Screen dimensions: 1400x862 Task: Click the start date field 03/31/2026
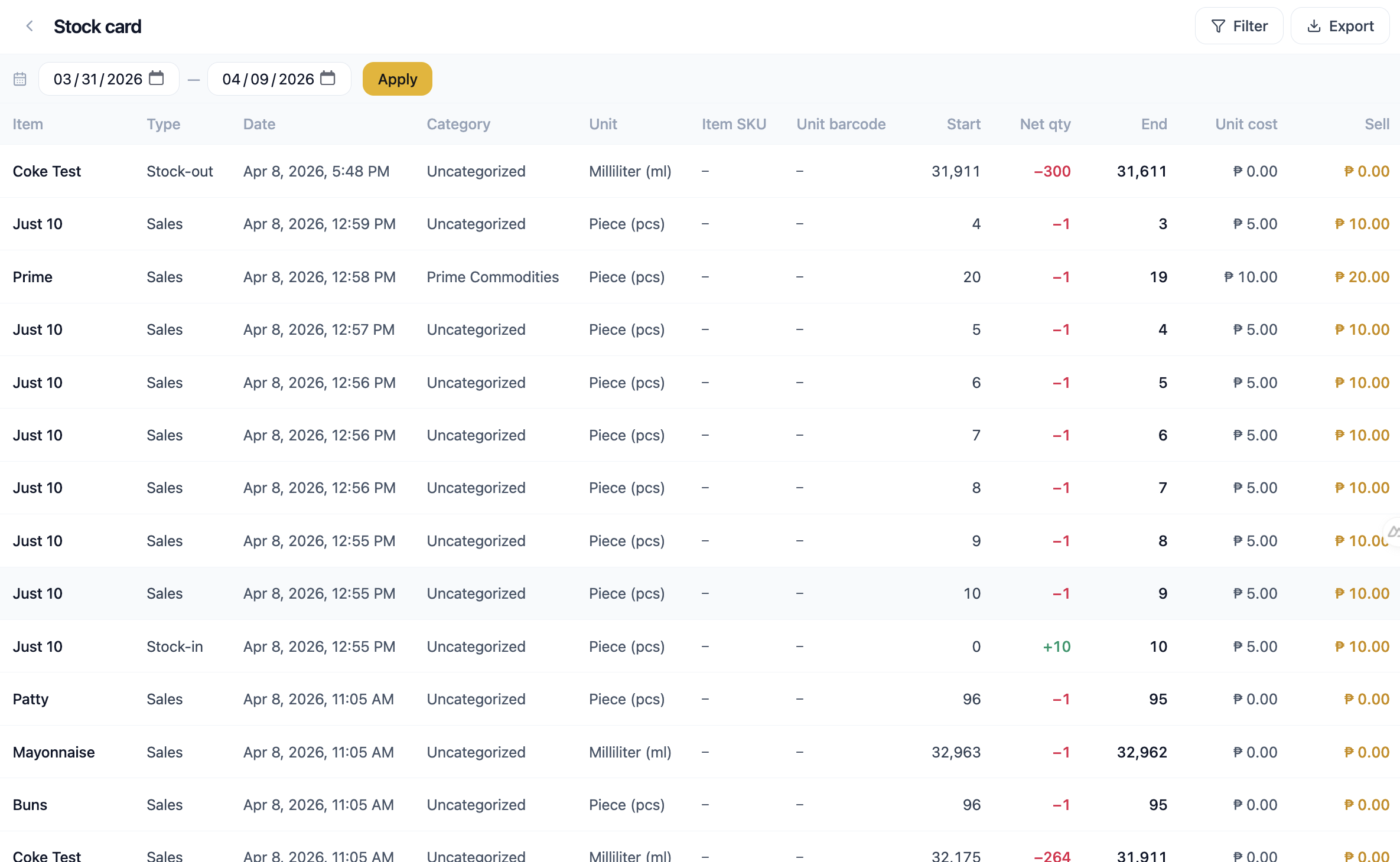pos(97,79)
